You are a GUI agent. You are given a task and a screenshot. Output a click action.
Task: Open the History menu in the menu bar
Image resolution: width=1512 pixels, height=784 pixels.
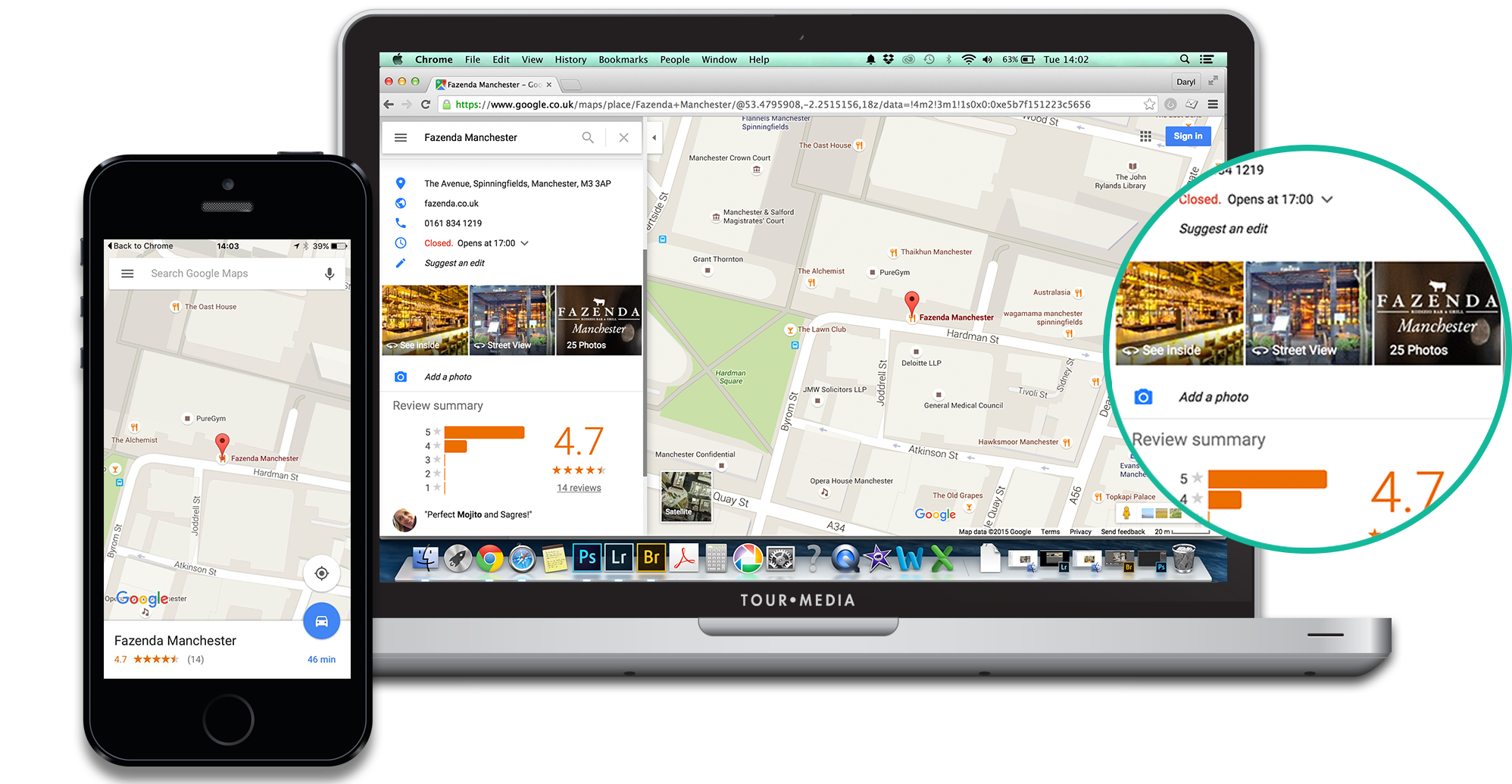click(x=570, y=60)
